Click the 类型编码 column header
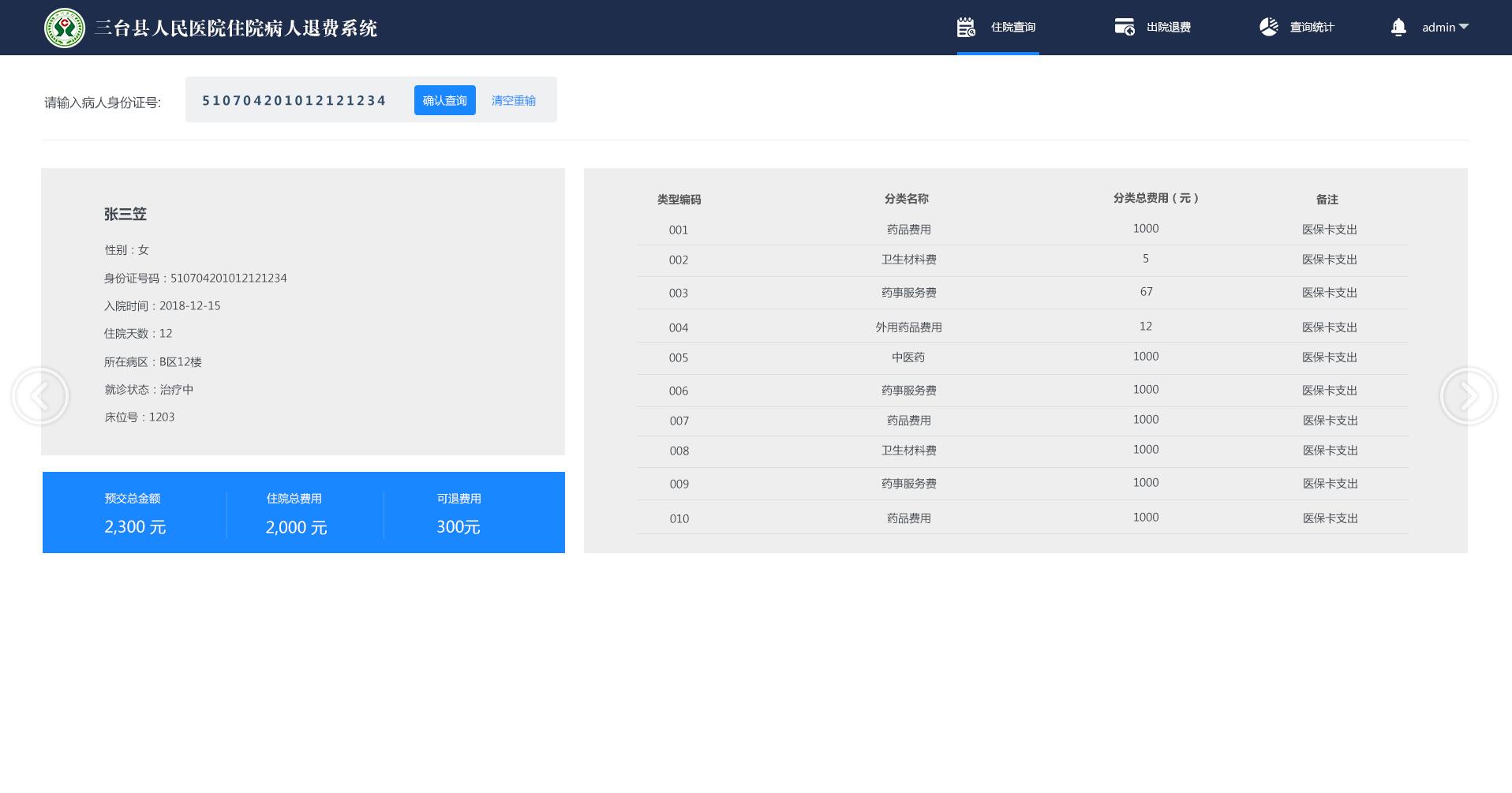 pos(679,200)
